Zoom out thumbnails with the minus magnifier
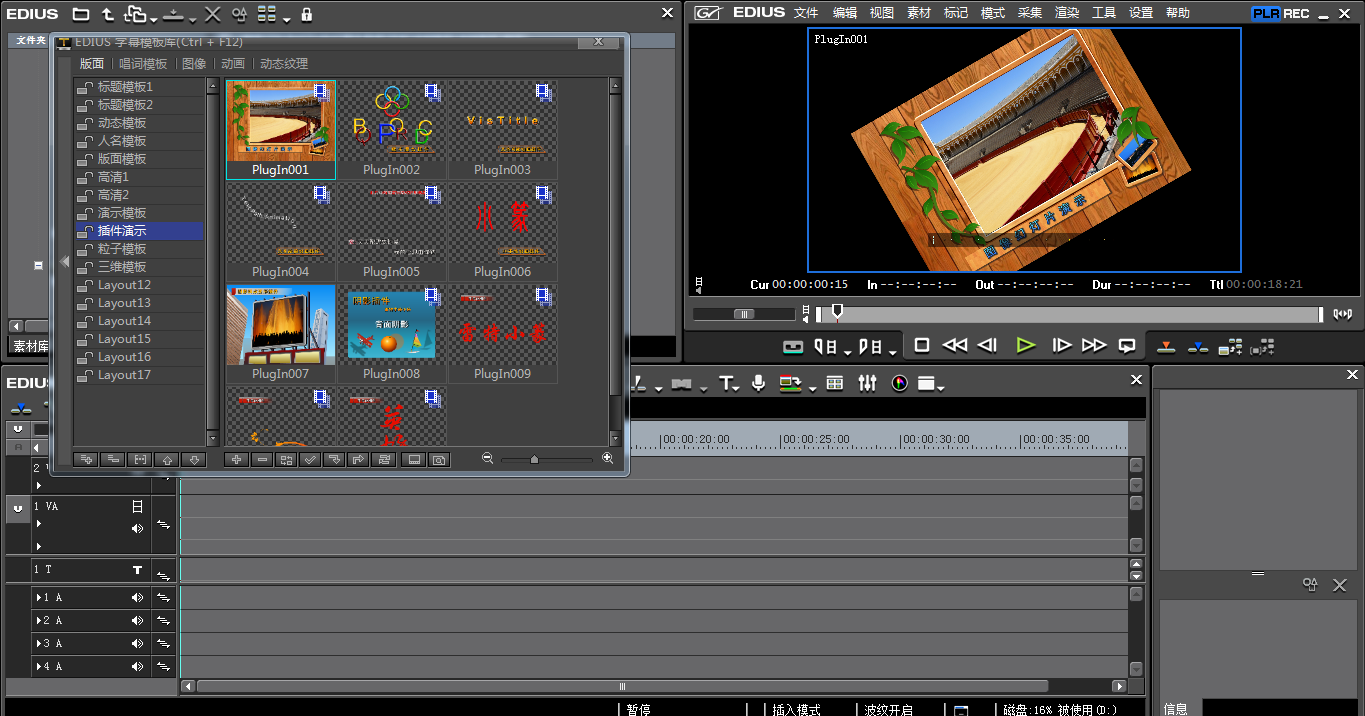The image size is (1365, 716). (488, 458)
